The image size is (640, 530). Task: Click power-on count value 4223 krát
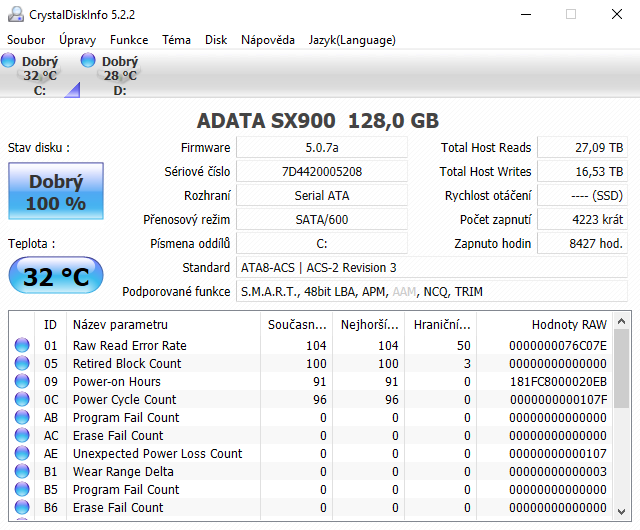pos(582,220)
